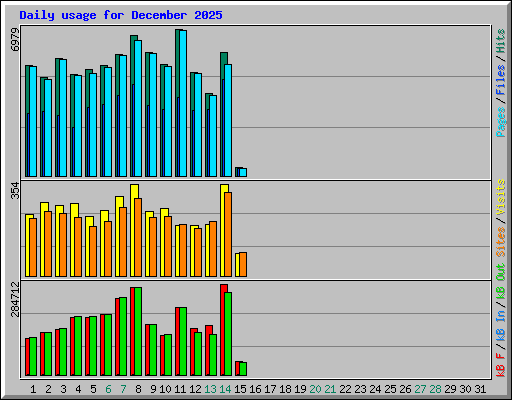Click the 284712 axis maximum value
The height and width of the screenshot is (400, 512).
[15, 299]
